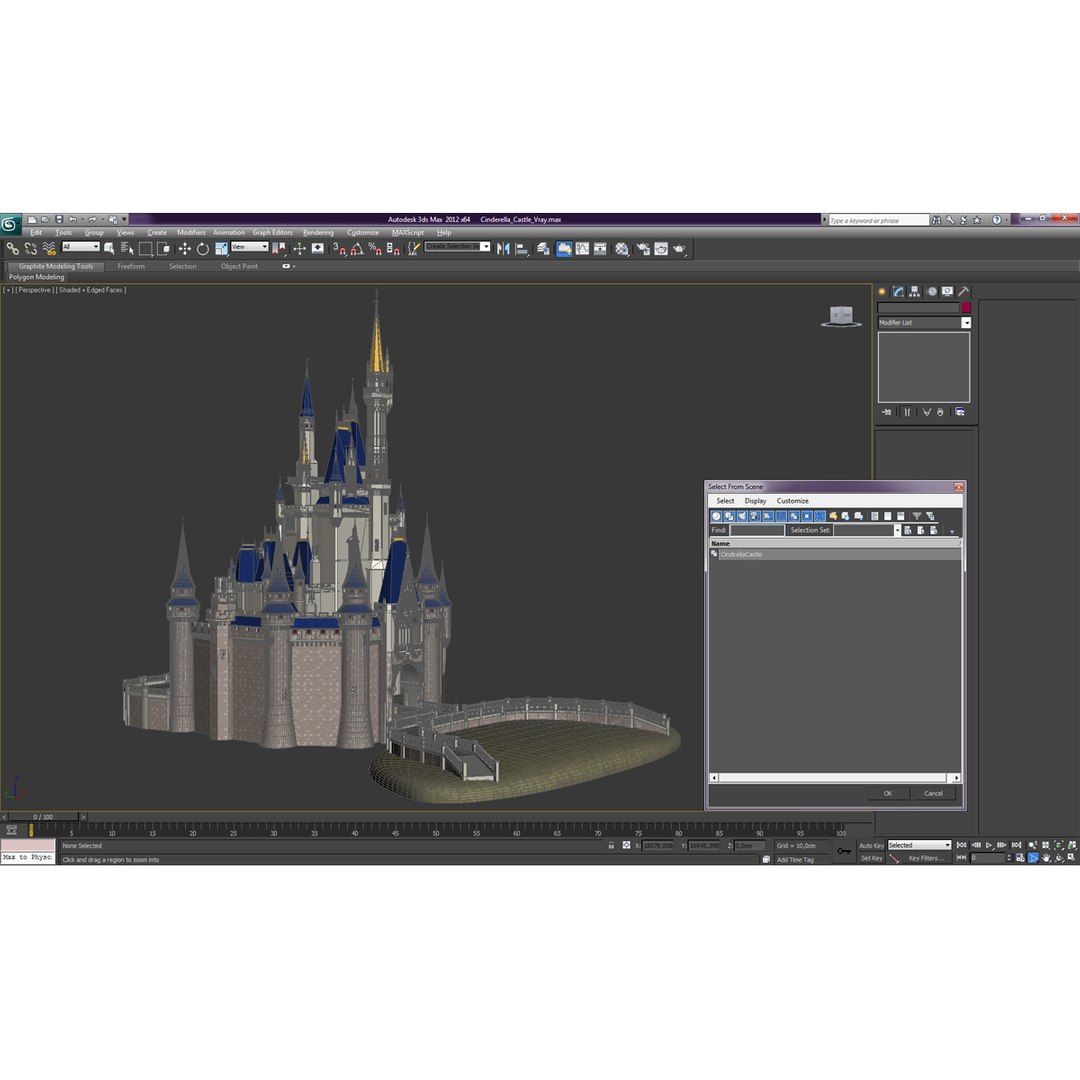1080x1080 pixels.
Task: Open the Curve Editor icon
Action: pos(583,249)
